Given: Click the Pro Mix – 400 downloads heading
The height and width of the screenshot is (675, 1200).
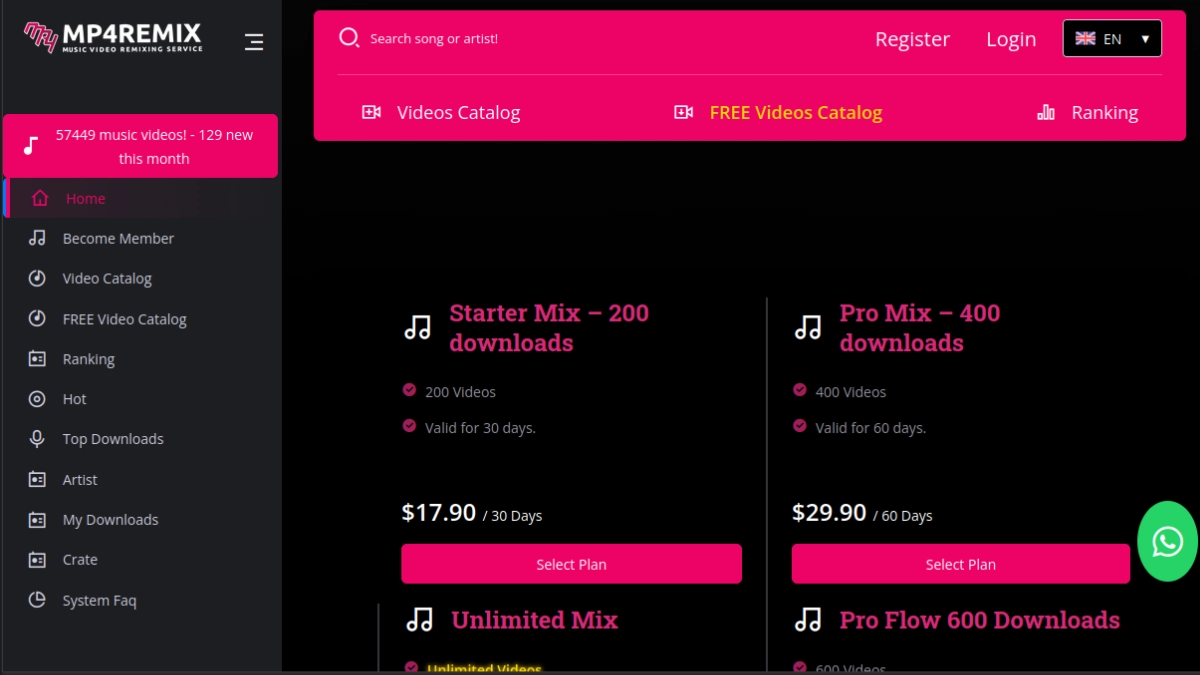Looking at the screenshot, I should tap(920, 327).
